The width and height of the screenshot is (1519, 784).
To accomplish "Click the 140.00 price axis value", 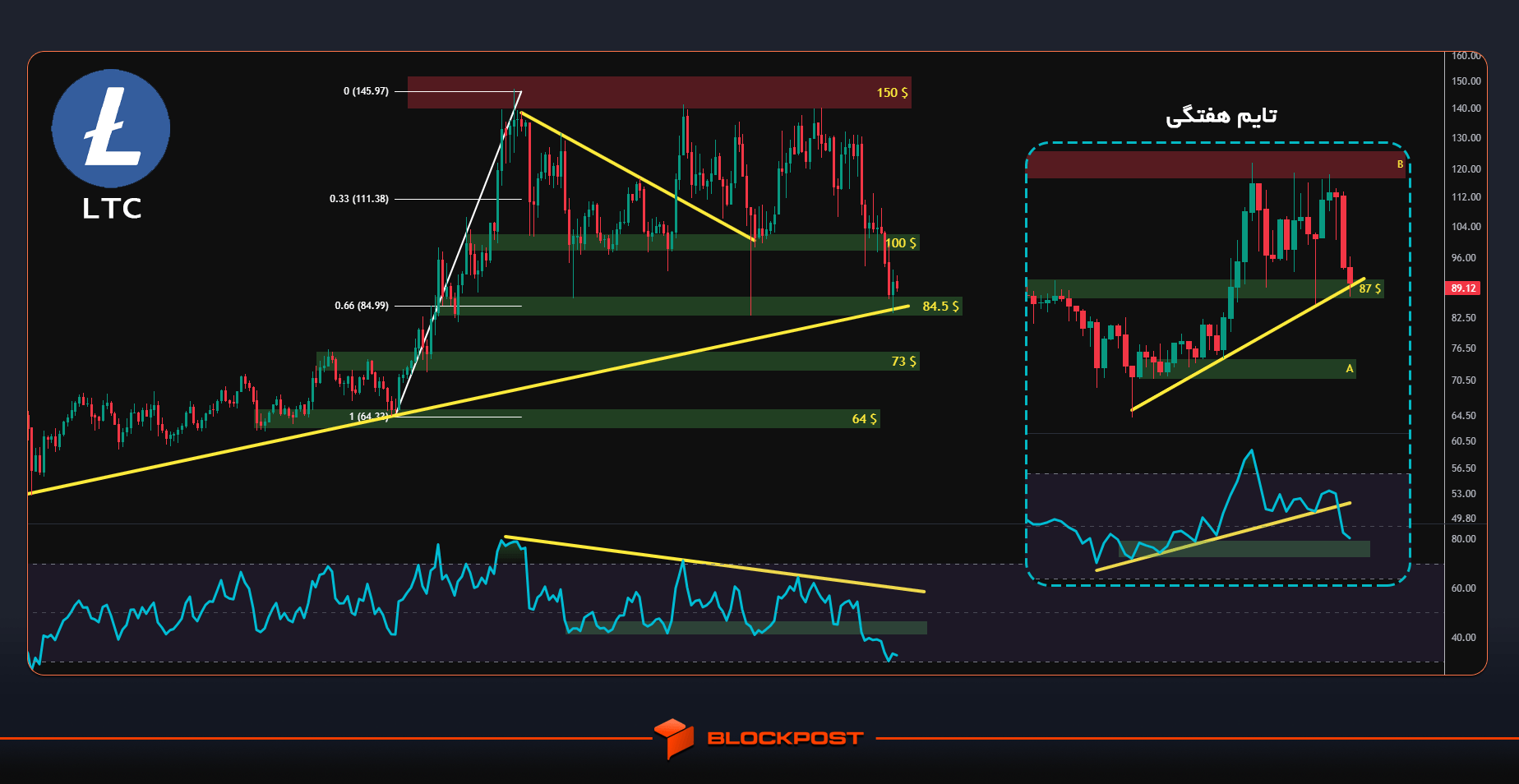I will [1466, 108].
